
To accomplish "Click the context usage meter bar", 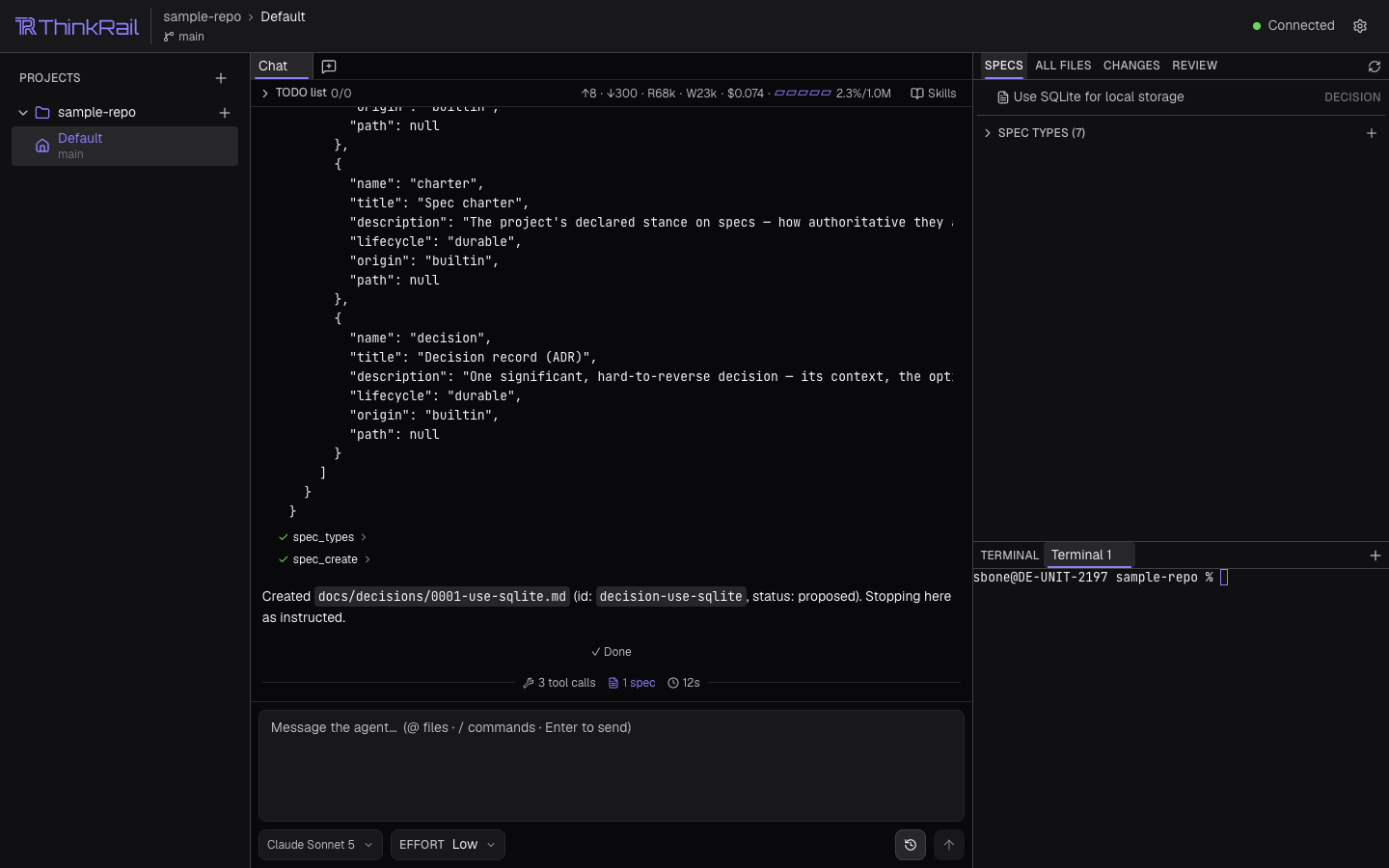I will [x=803, y=94].
